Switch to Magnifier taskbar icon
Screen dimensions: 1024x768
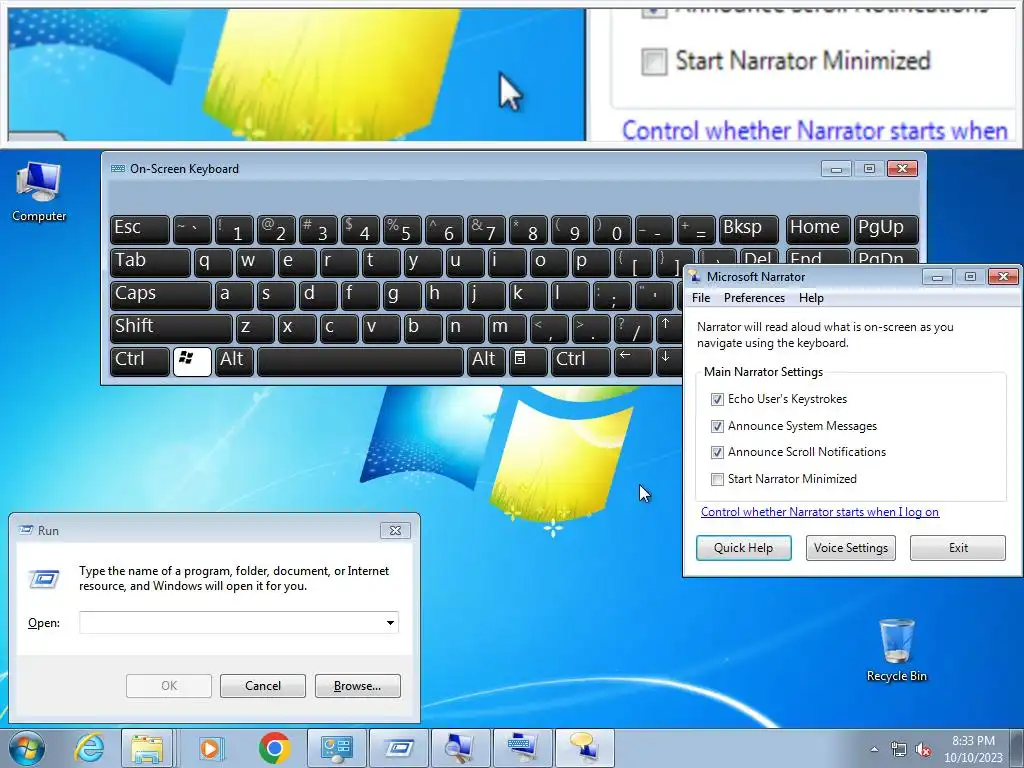(460, 748)
